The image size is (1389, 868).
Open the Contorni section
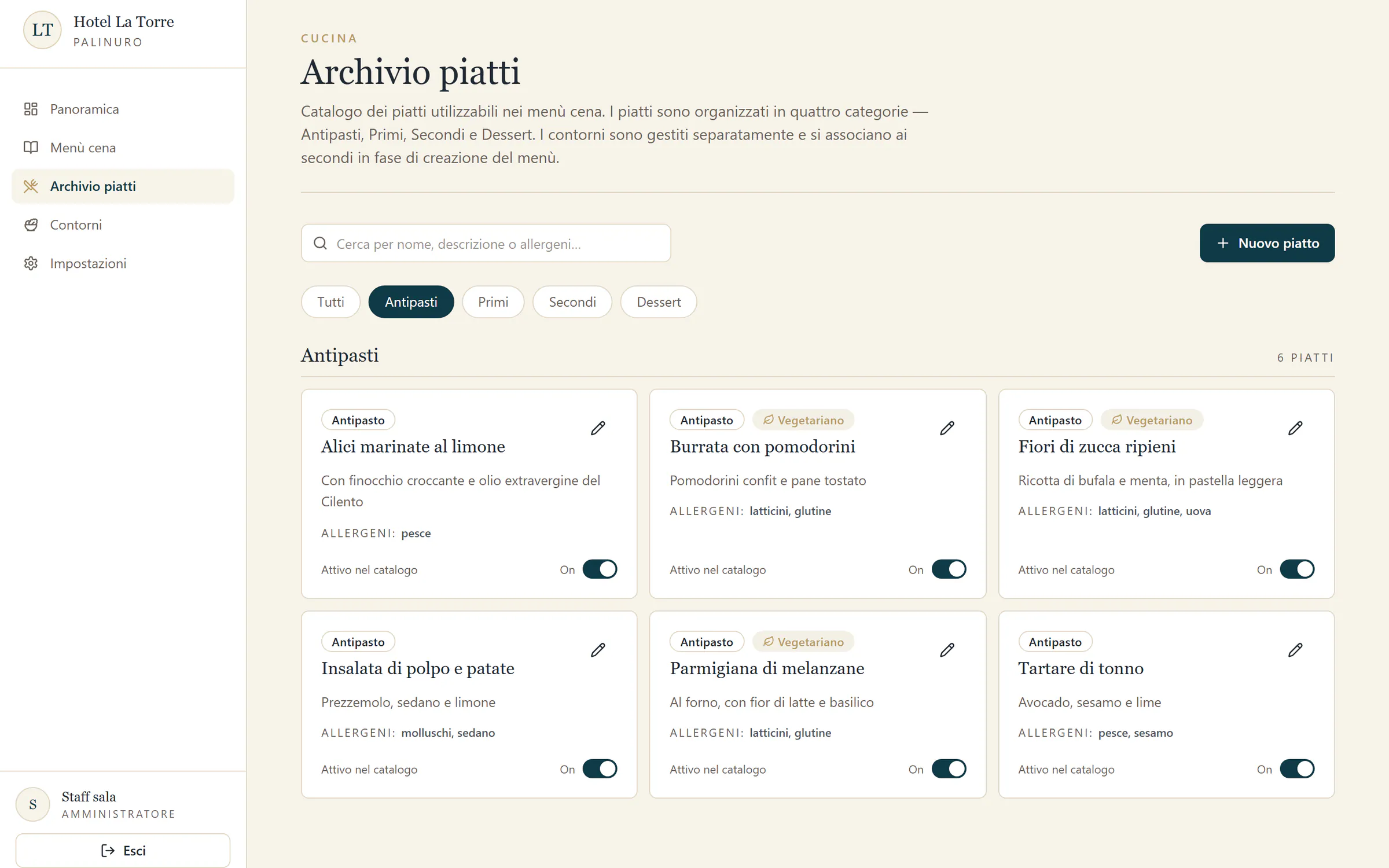pos(123,225)
